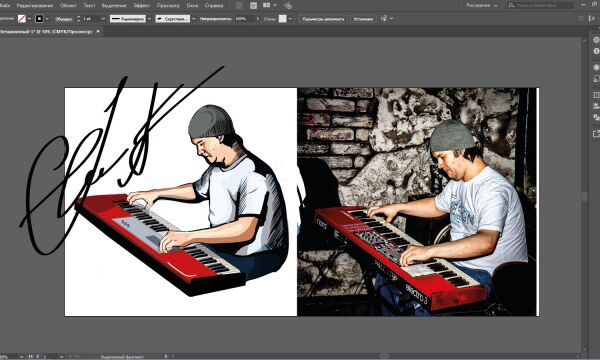600x360 pixels.
Task: Click the black stroke color swatch
Action: [39, 18]
